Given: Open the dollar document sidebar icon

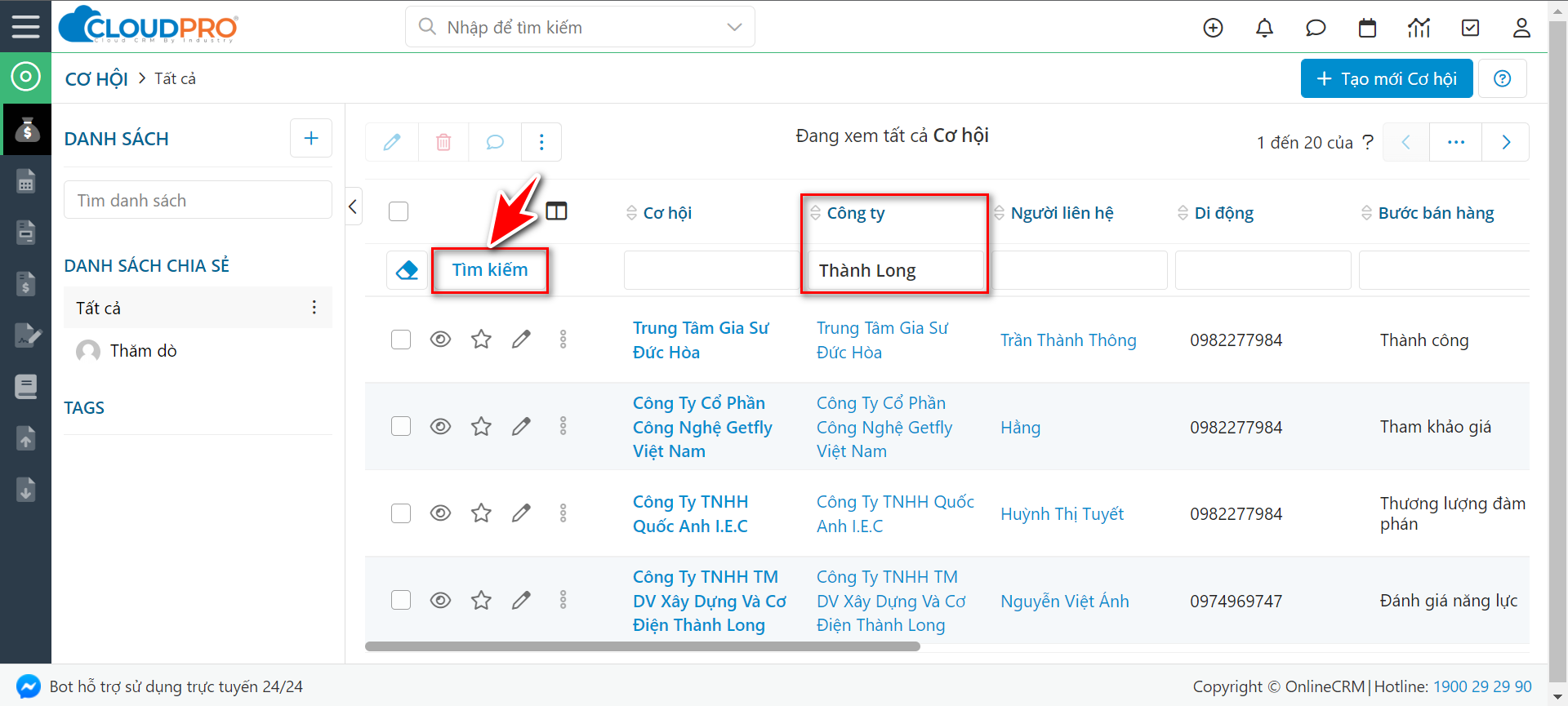Looking at the screenshot, I should pos(26,284).
